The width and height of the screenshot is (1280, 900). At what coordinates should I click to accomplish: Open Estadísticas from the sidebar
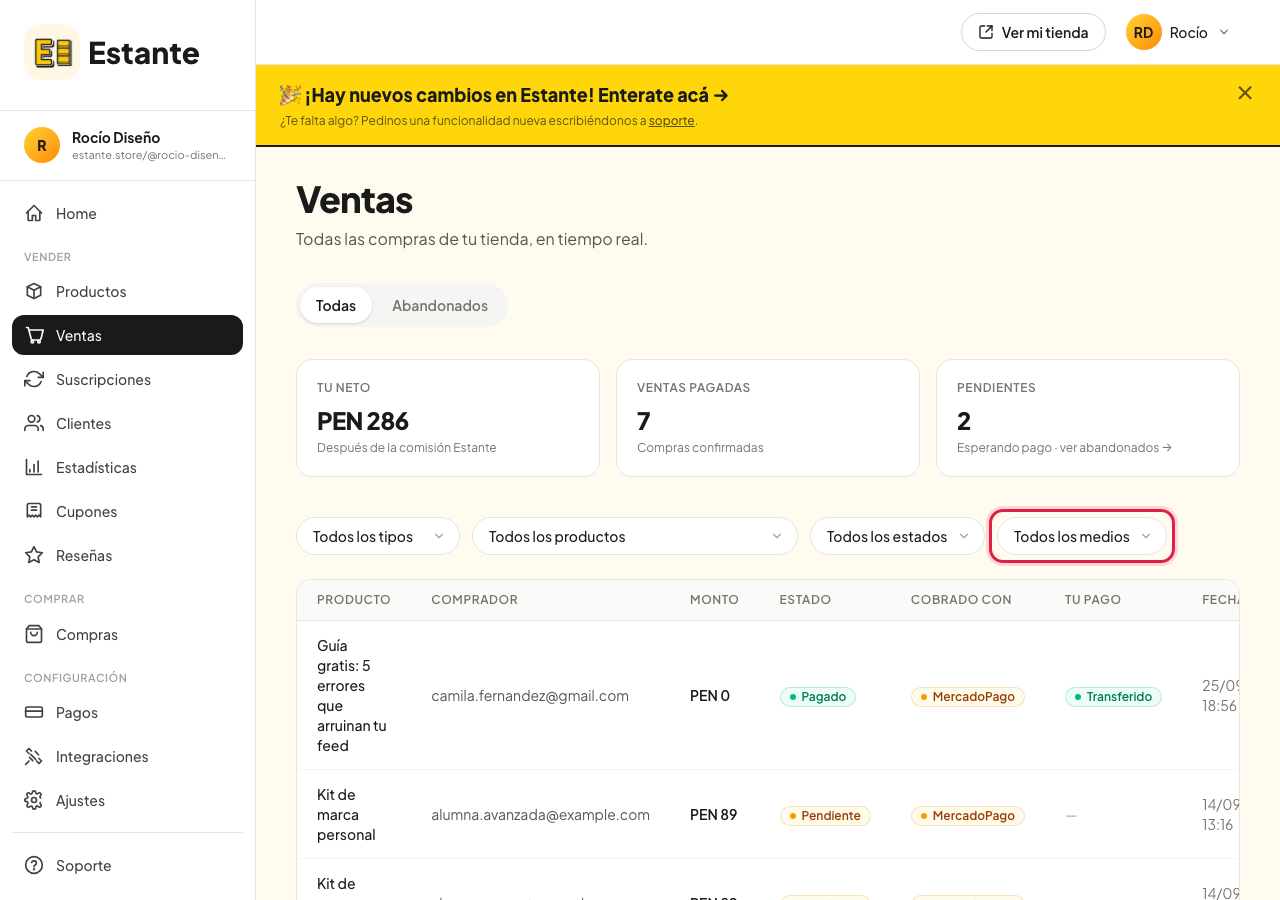[128, 467]
